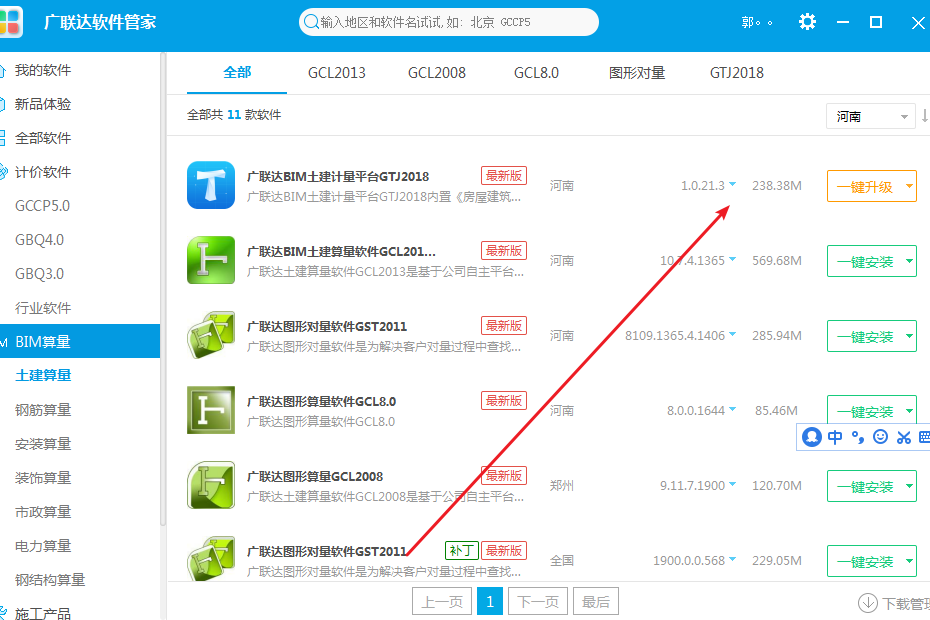This screenshot has height=620, width=930.
Task: Expand version list for 1.0.21.3
Action: tap(732, 185)
